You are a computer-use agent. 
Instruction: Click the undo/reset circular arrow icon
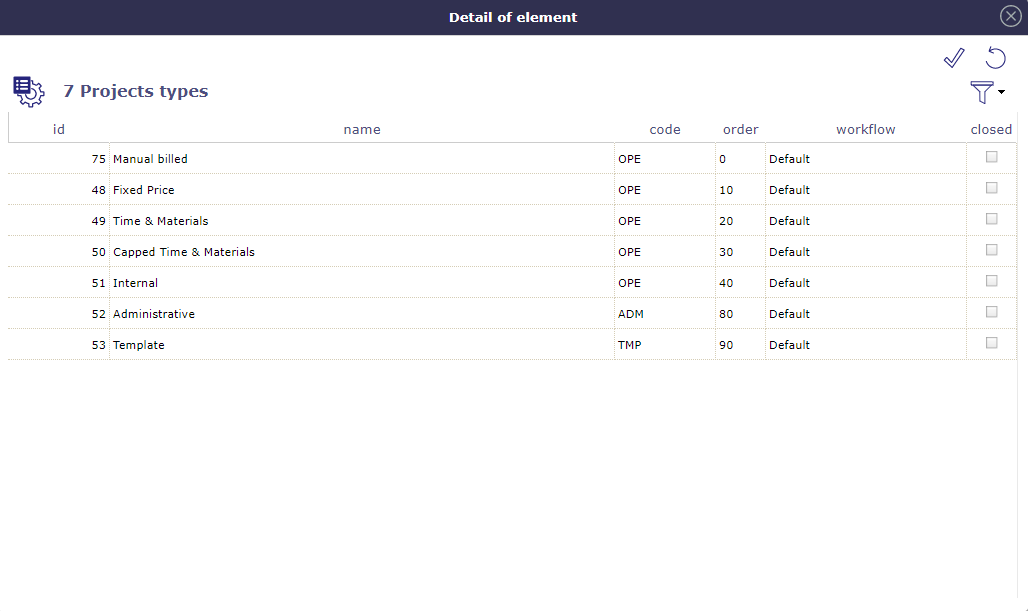pyautogui.click(x=995, y=58)
